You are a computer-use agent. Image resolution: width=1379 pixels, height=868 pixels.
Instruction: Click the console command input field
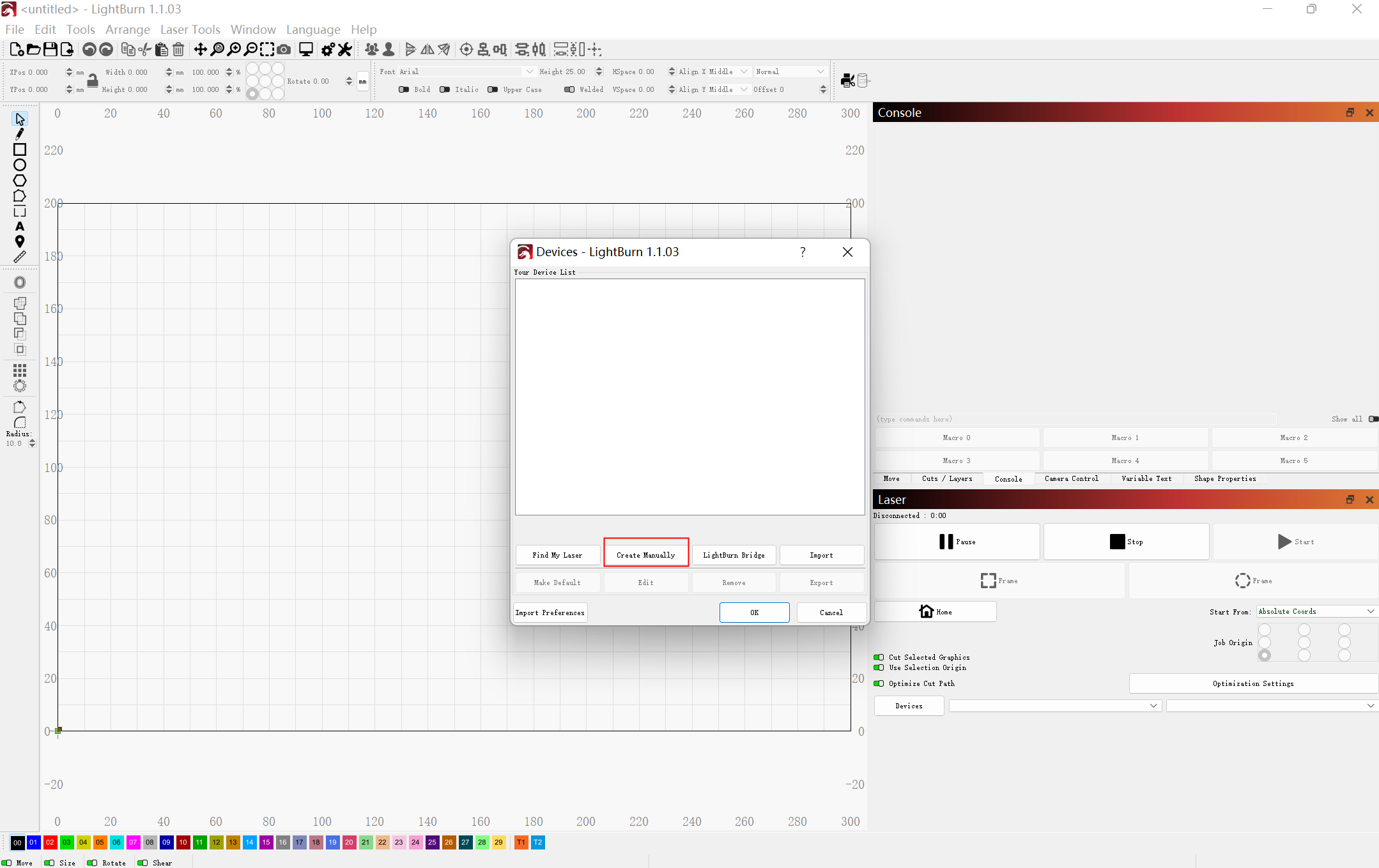(x=1075, y=419)
